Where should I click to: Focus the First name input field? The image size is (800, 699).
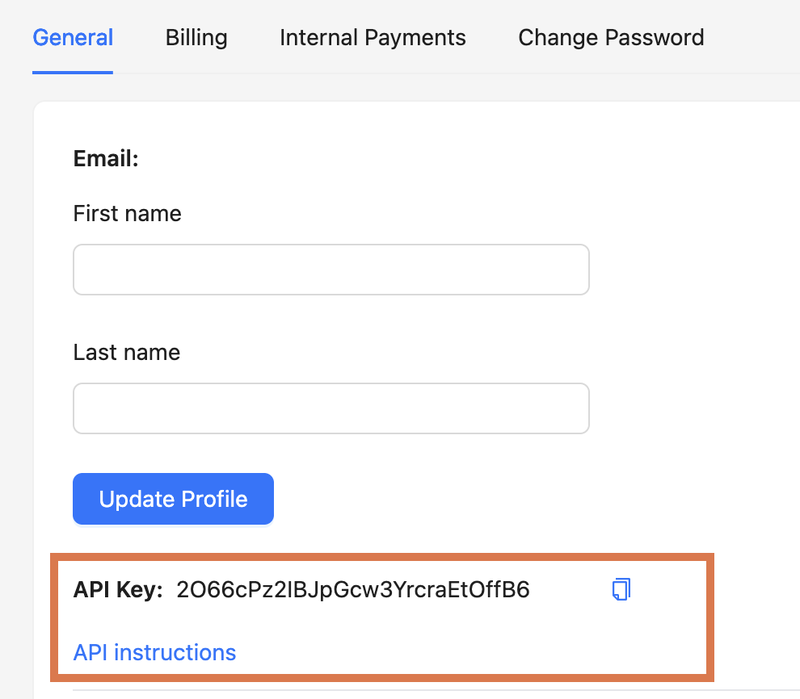pos(331,270)
